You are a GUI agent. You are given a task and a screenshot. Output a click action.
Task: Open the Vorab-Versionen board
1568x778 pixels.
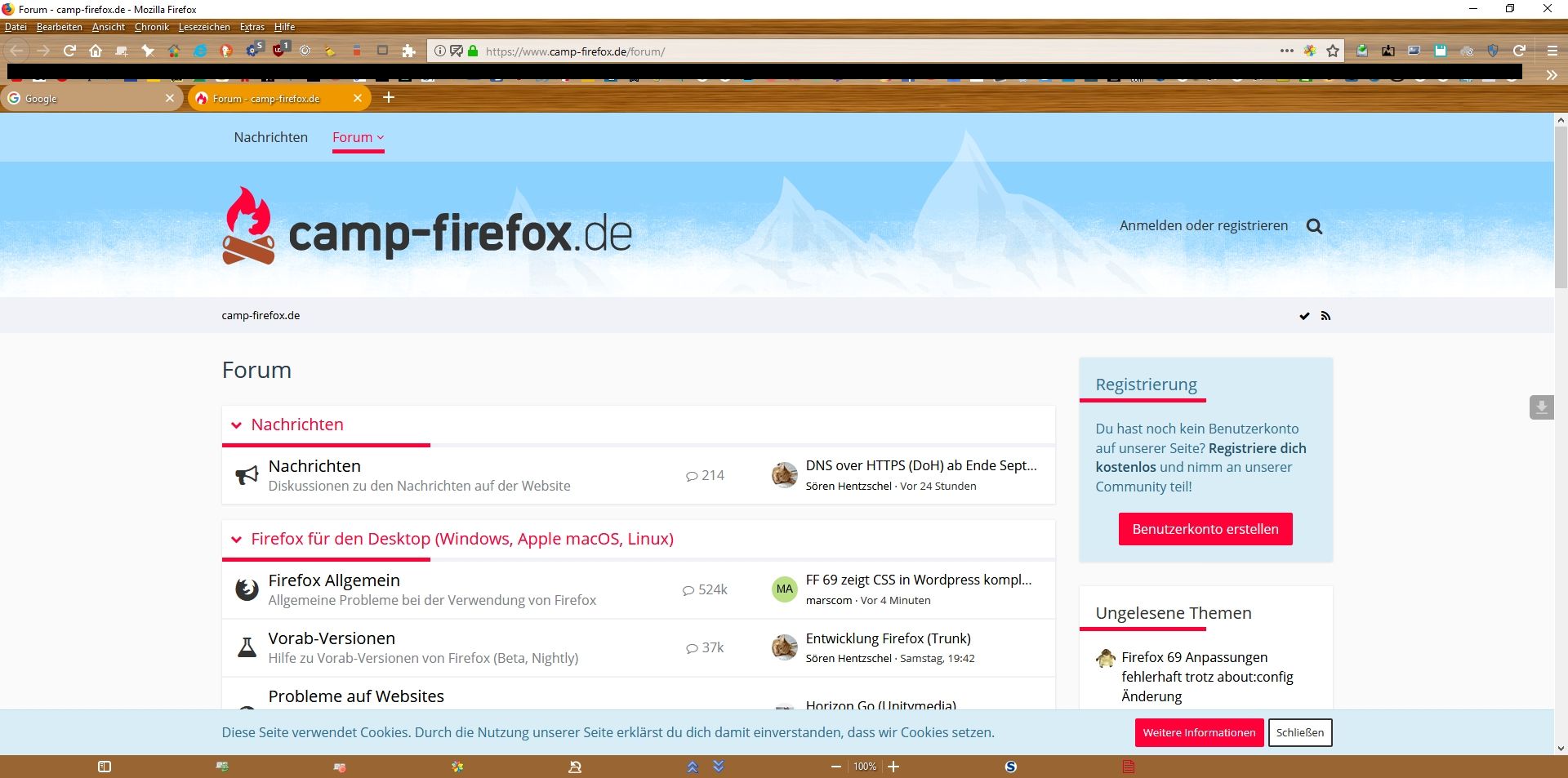pos(332,638)
